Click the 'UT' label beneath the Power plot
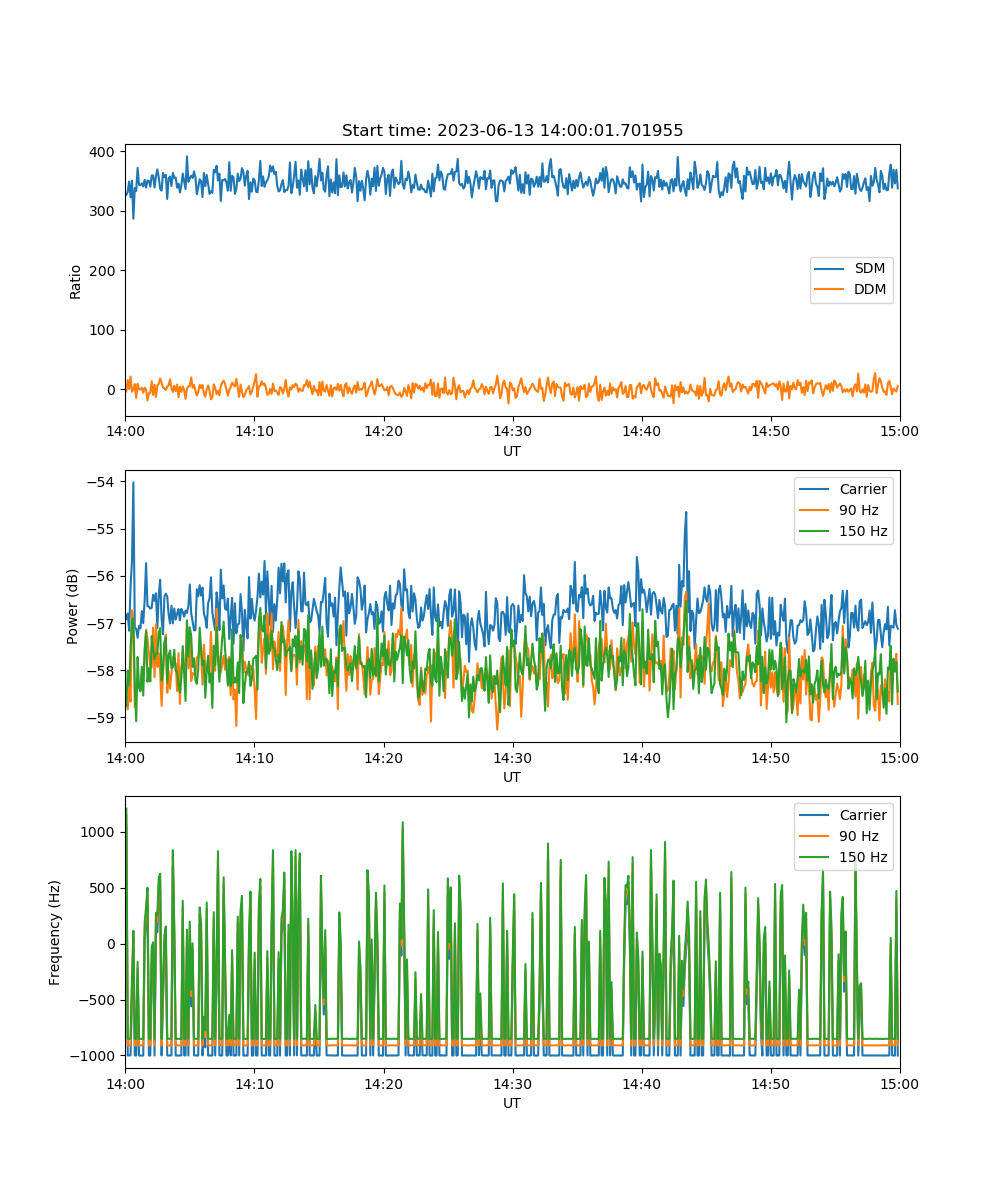The width and height of the screenshot is (1000, 1200). [512, 777]
